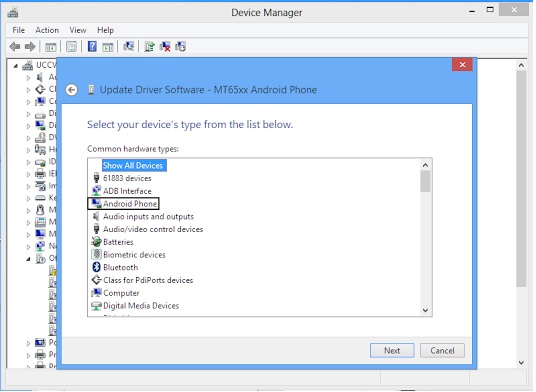Expand the DVD drives node in tree

pyautogui.click(x=28, y=138)
